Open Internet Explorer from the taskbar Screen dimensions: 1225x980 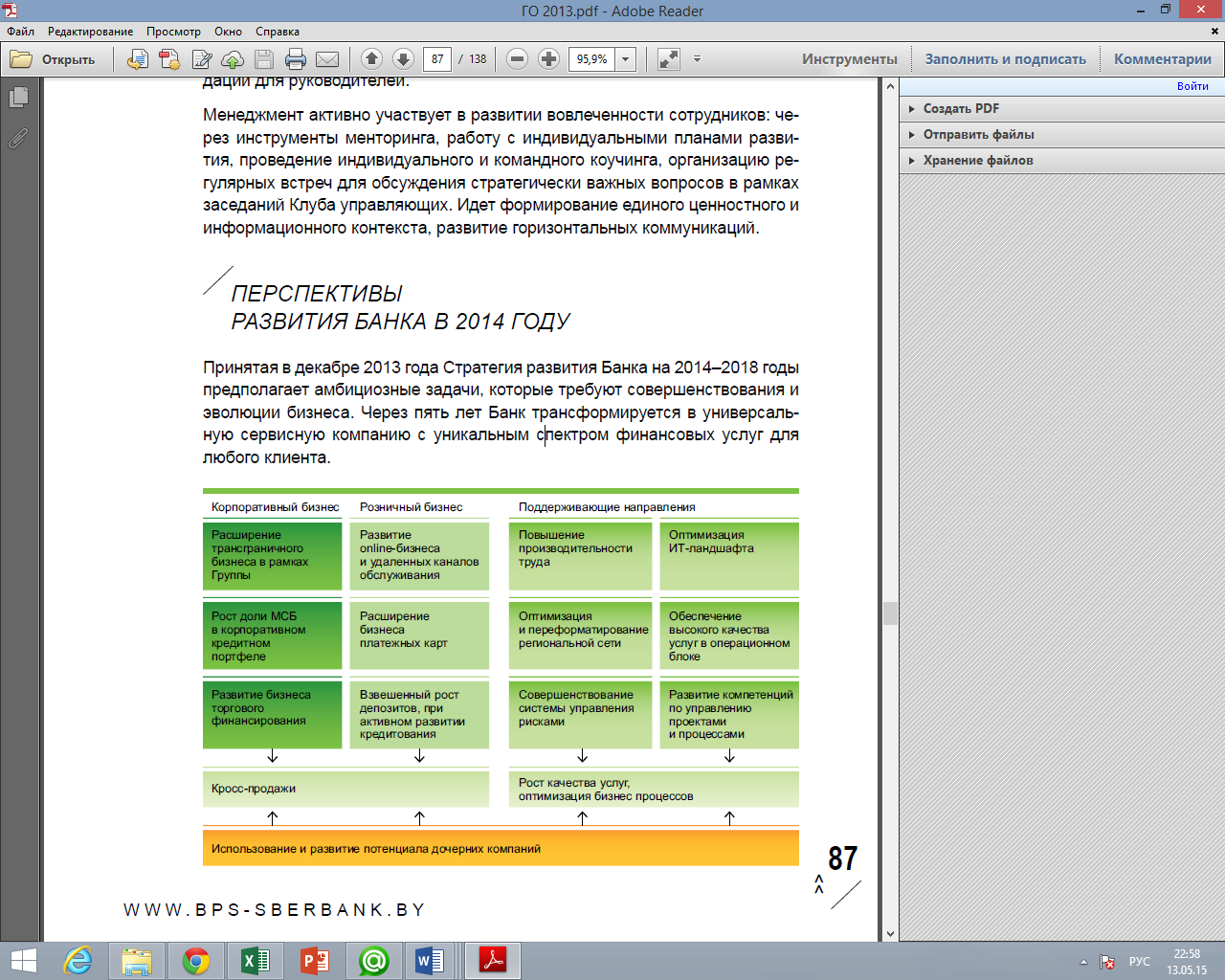pyautogui.click(x=78, y=961)
